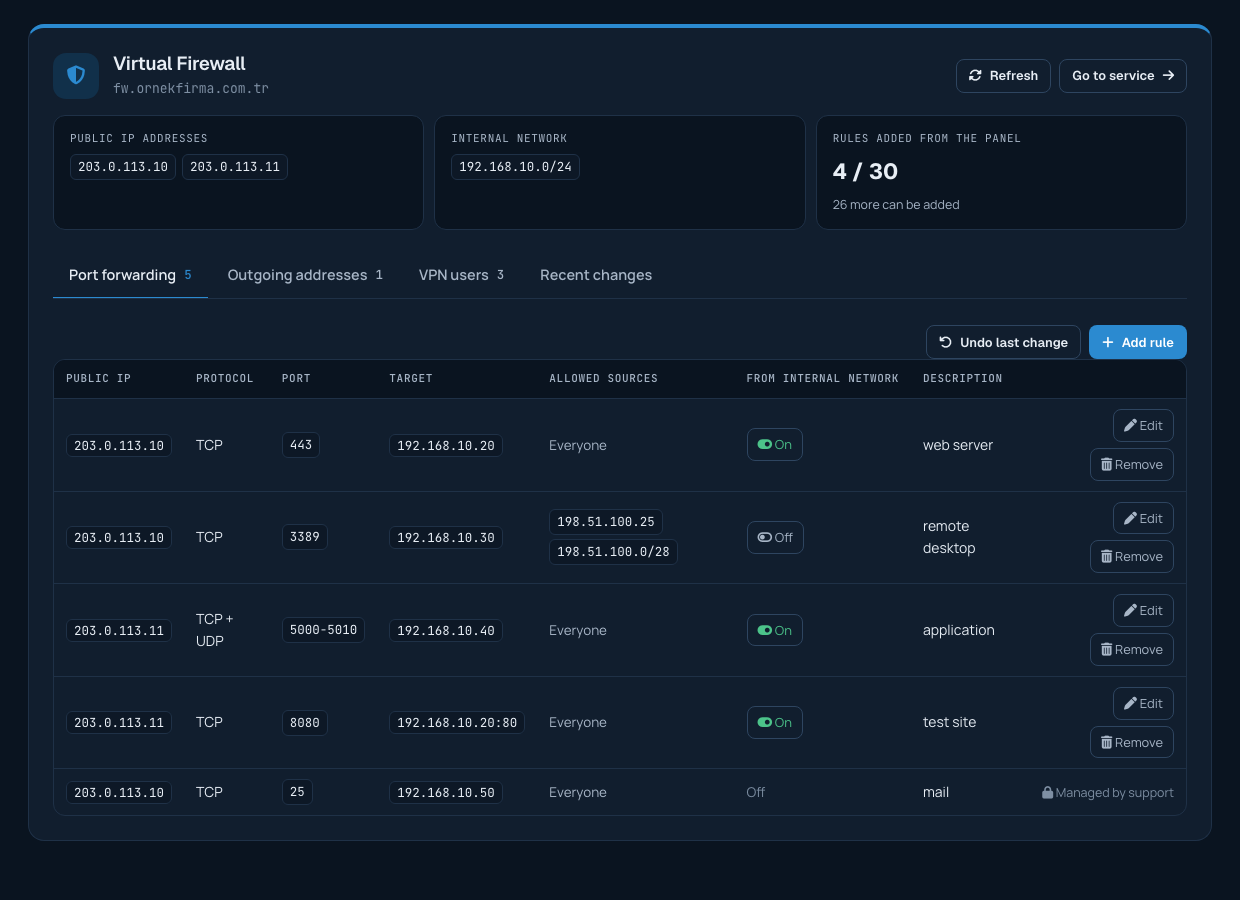Click the internal network 192.168.10.0/24 chip
1240x900 pixels.
coord(515,167)
